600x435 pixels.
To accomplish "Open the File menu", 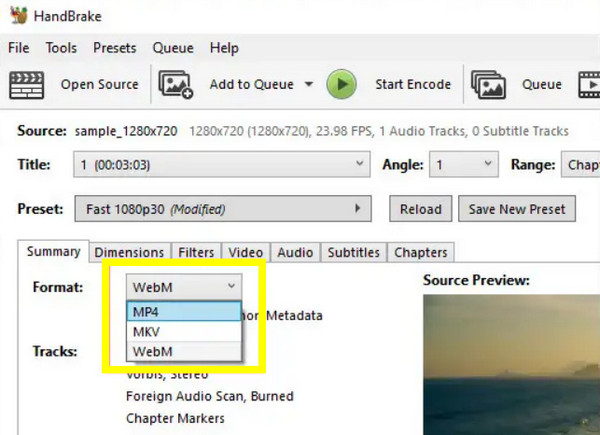I will (x=18, y=48).
